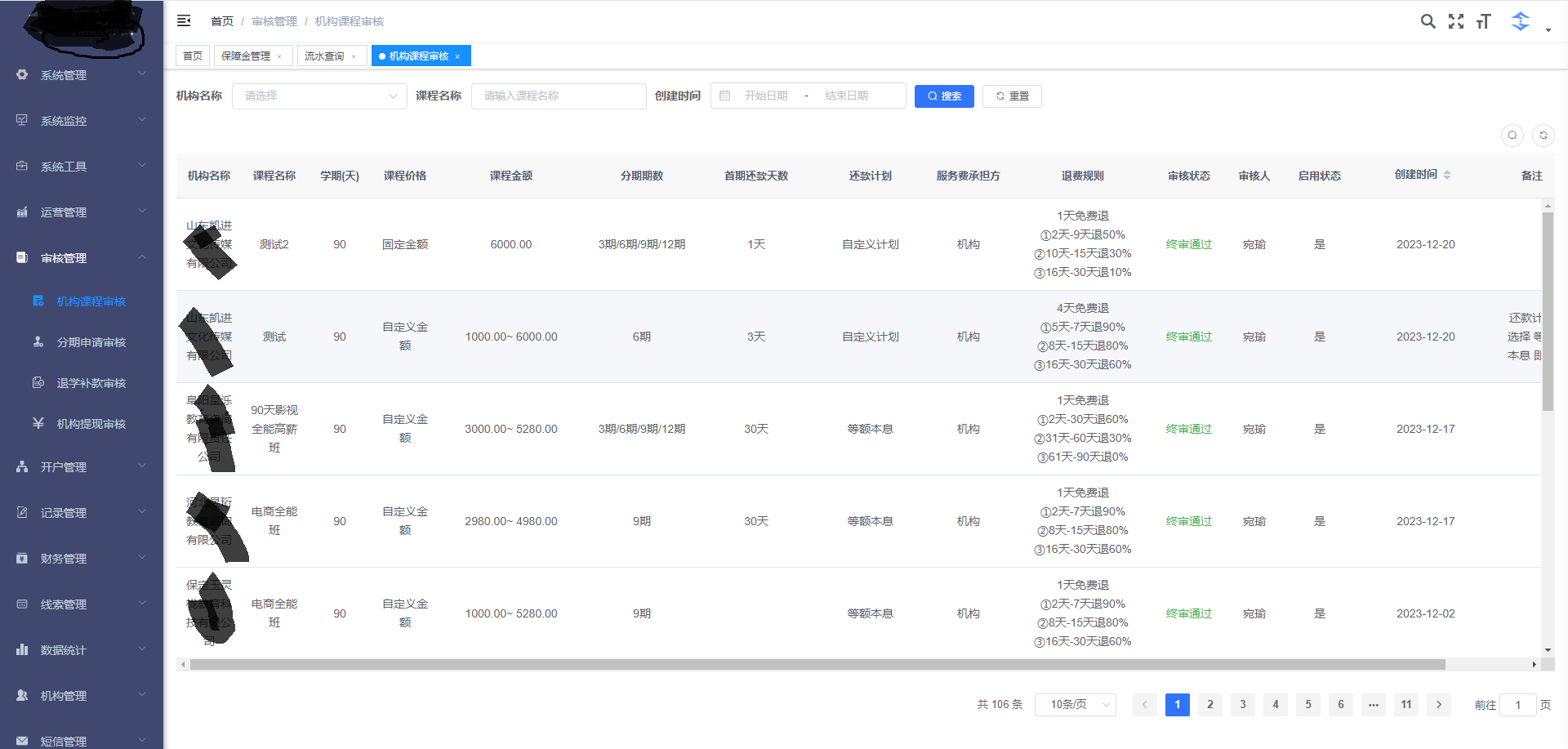
Task: Click the horizontal scrollbar right arrow
Action: coord(1535,664)
